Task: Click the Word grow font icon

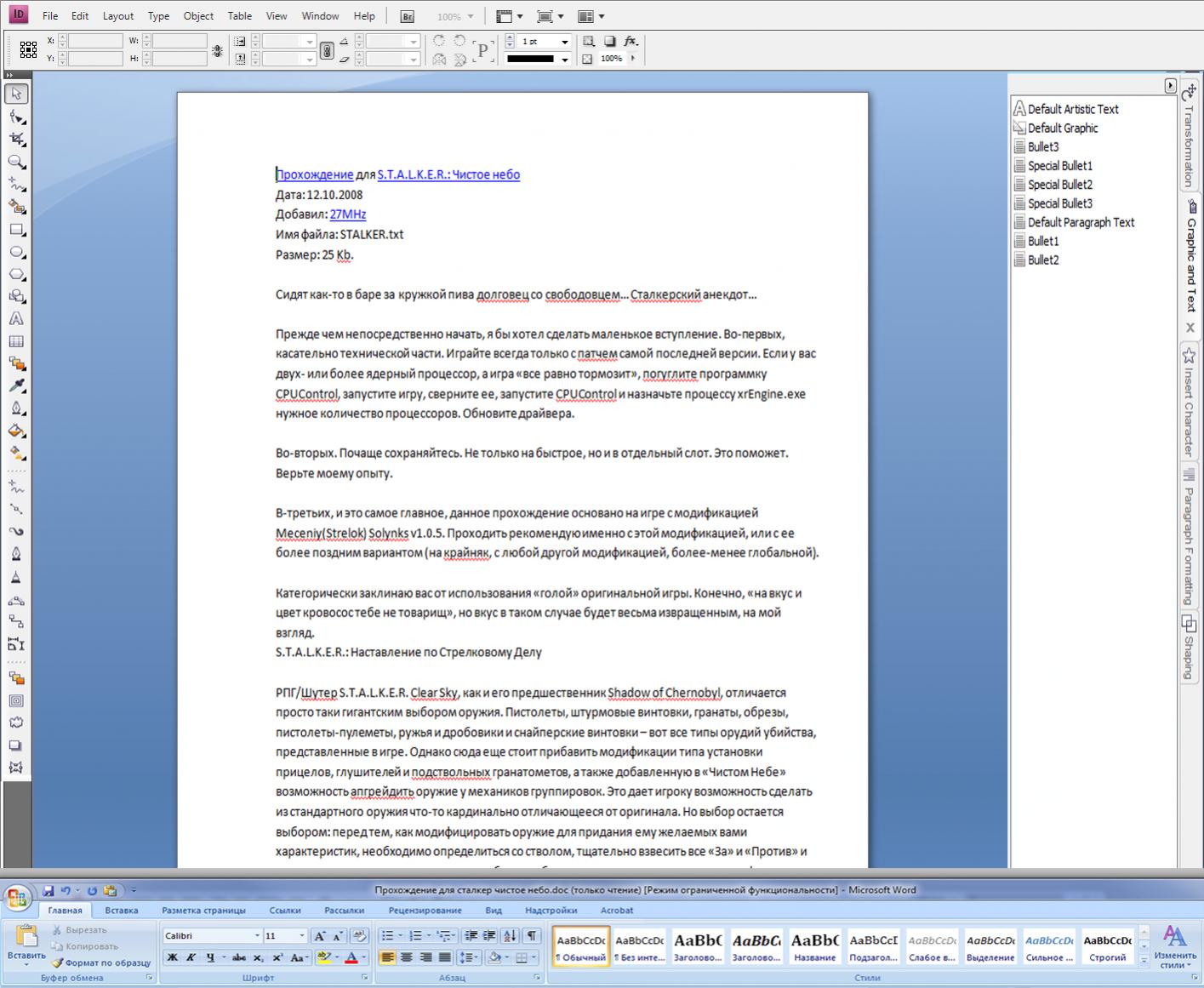Action: tap(320, 936)
